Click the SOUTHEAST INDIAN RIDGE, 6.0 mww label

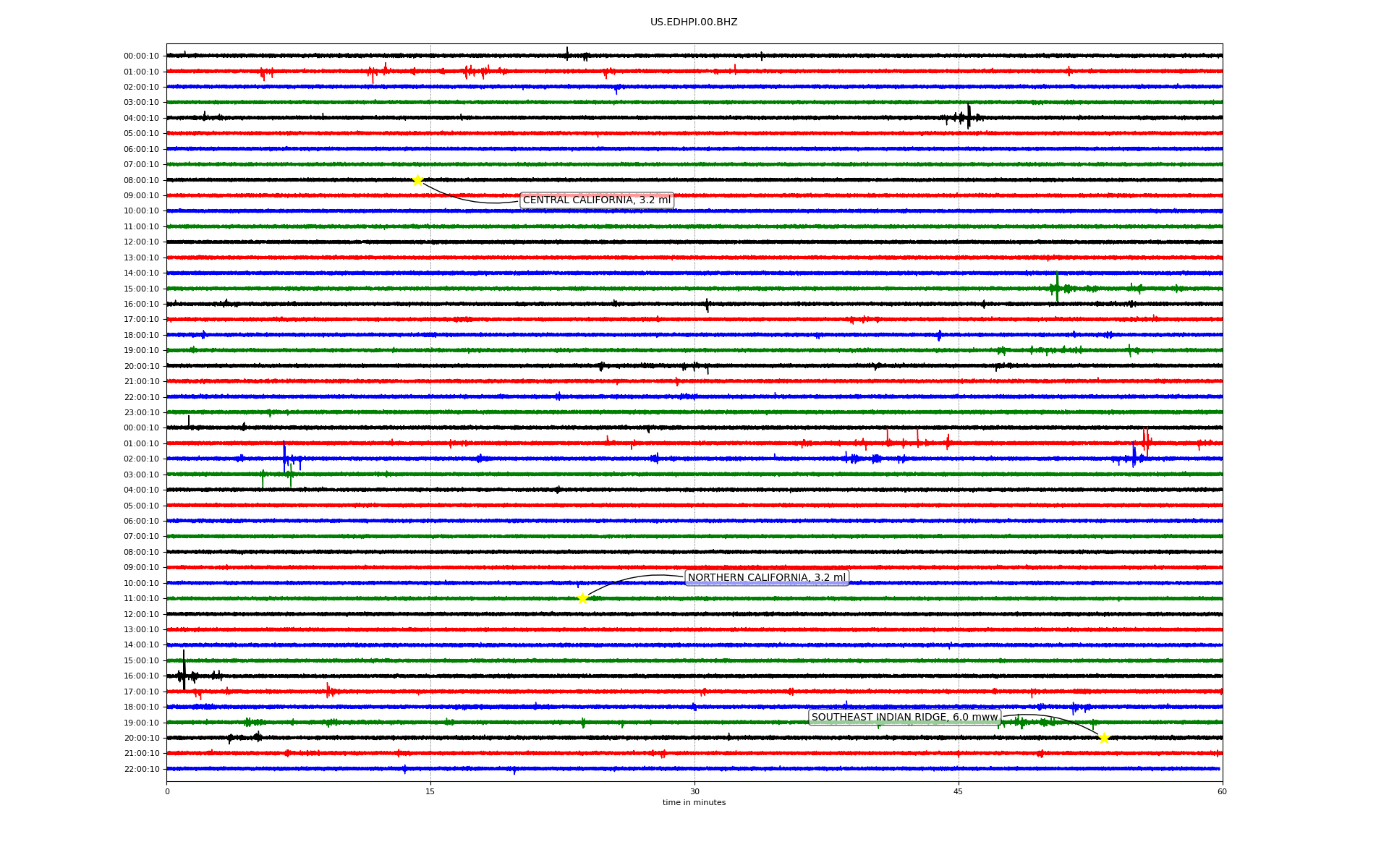click(904, 718)
